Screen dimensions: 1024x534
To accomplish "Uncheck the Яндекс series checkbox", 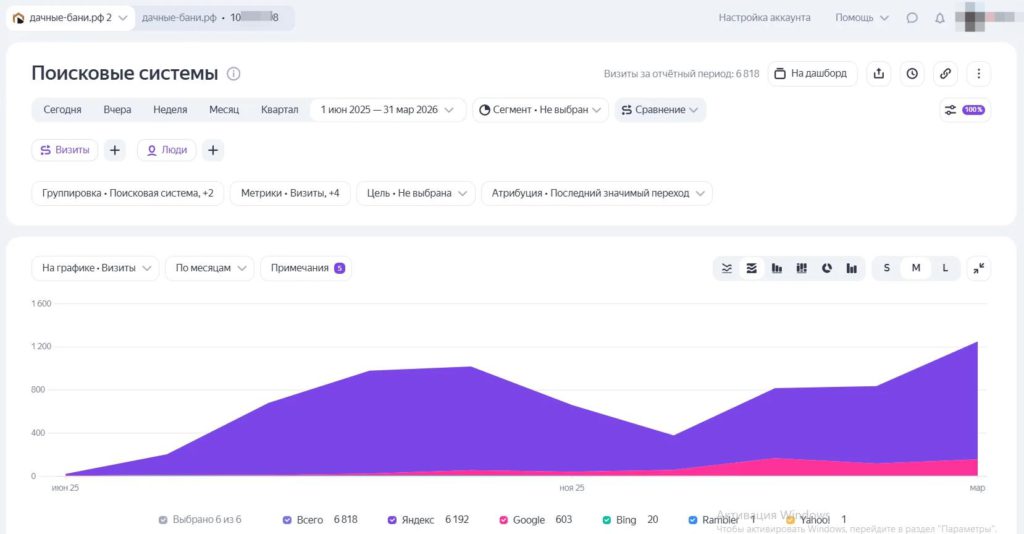I will [392, 520].
